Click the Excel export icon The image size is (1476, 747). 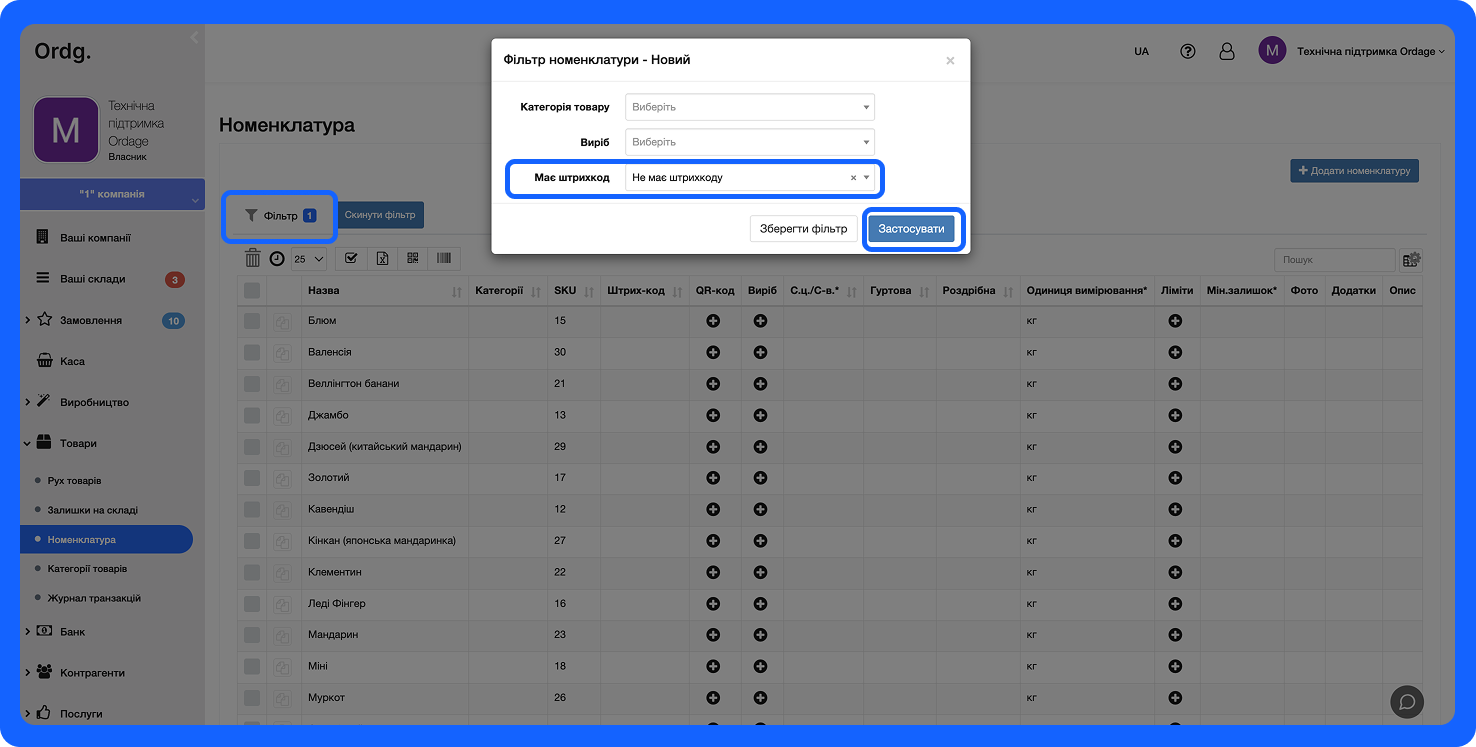click(x=382, y=258)
